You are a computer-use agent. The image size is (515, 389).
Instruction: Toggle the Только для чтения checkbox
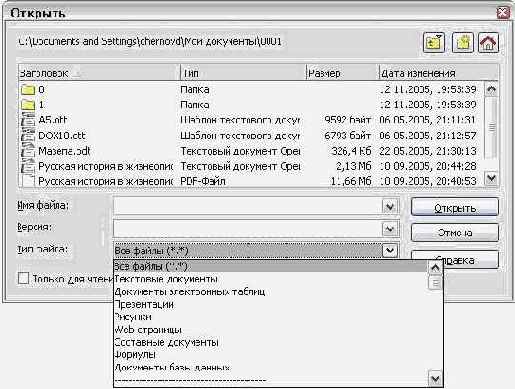(23, 278)
